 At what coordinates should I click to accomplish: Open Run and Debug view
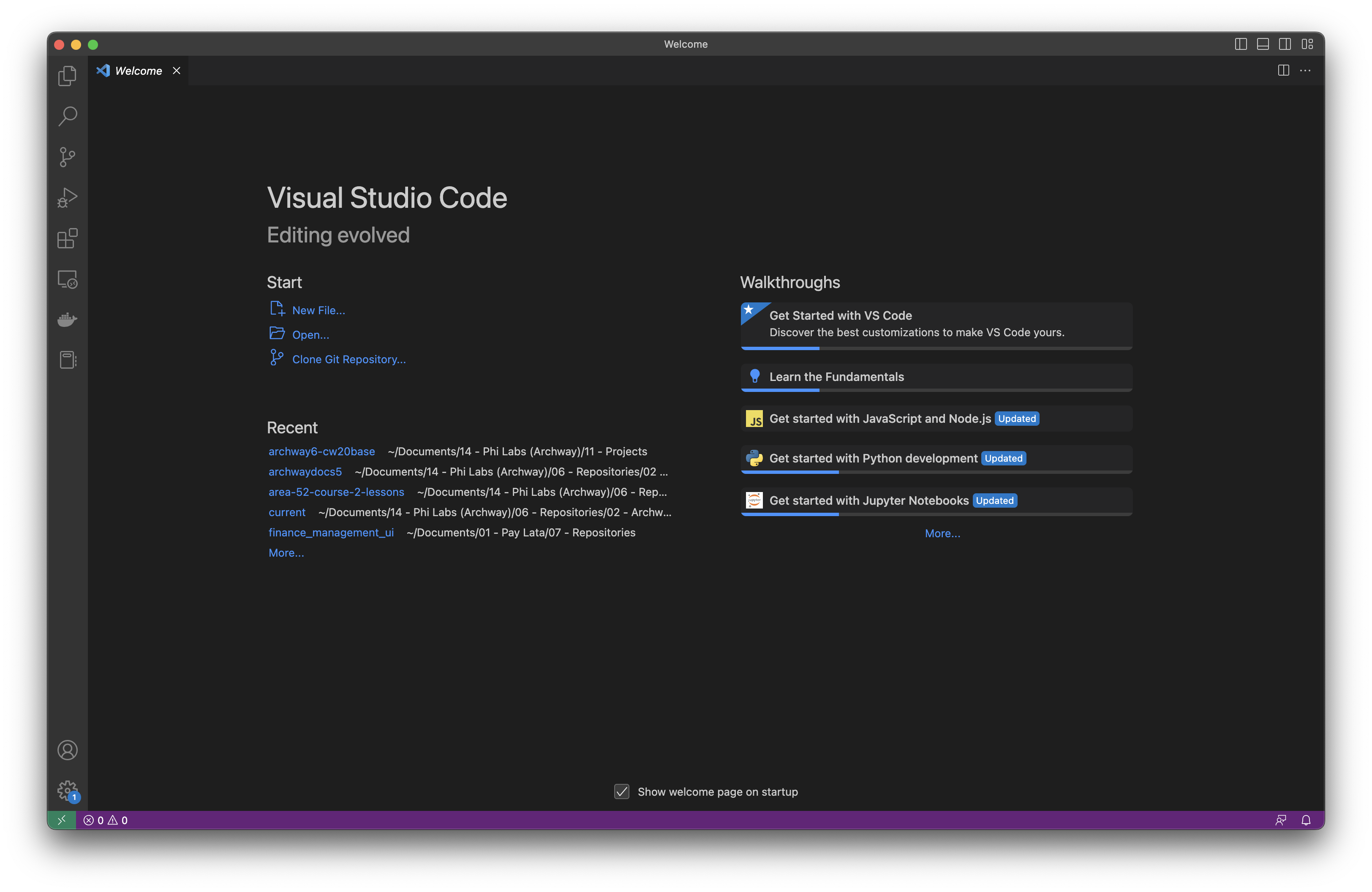pyautogui.click(x=68, y=198)
